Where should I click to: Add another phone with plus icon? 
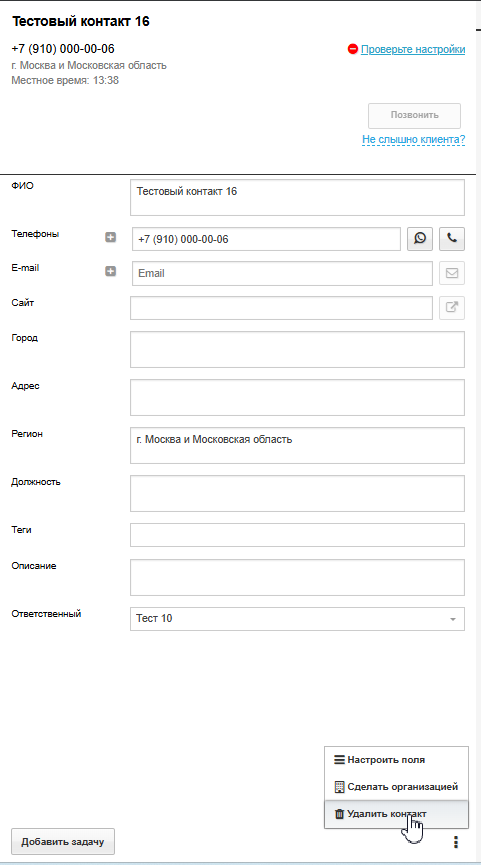[x=110, y=237]
